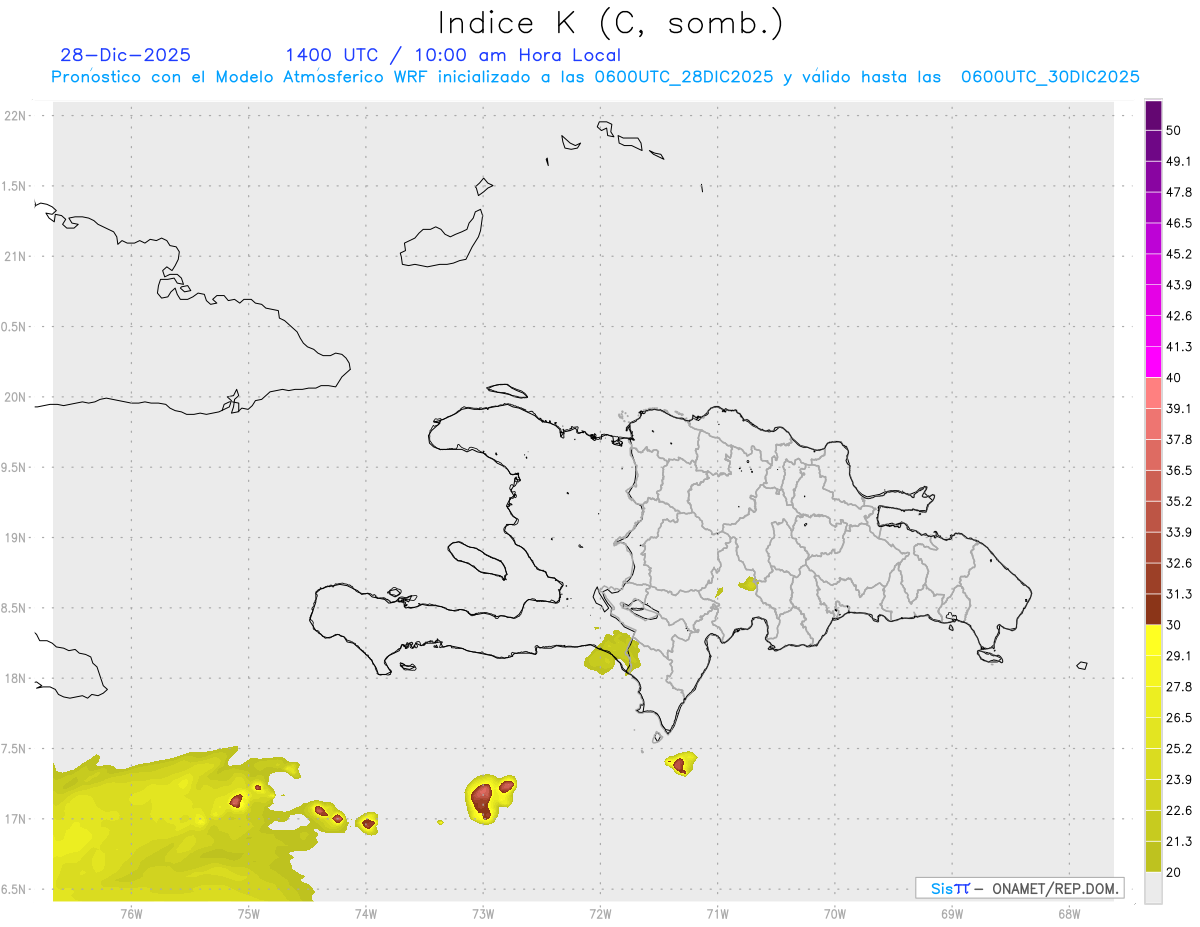The height and width of the screenshot is (927, 1200).
Task: Select the "28-Dic-2025" date text
Action: pyautogui.click(x=125, y=55)
